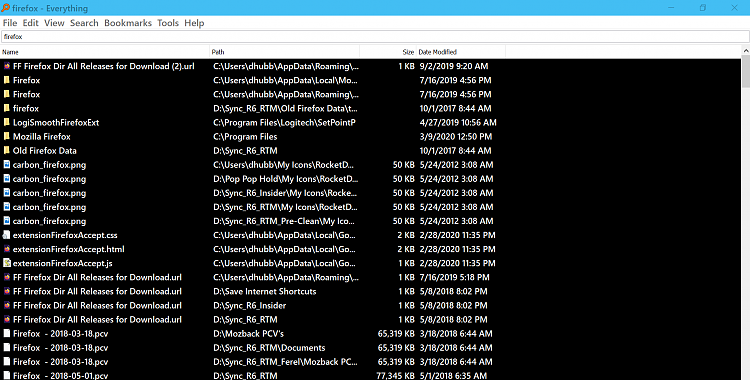Click the Mozilla Firefox folder icon
The width and height of the screenshot is (750, 380).
click(7, 136)
